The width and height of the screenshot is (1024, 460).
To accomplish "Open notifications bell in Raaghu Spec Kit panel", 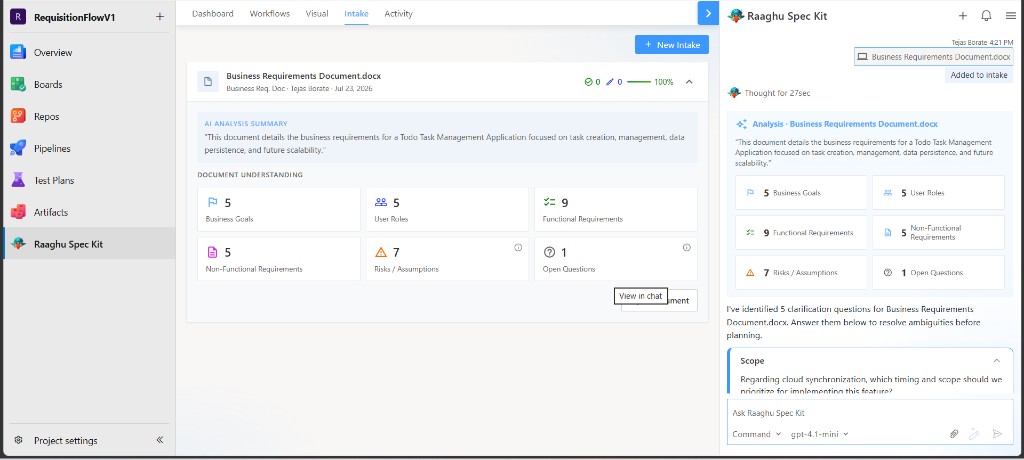I will [986, 16].
